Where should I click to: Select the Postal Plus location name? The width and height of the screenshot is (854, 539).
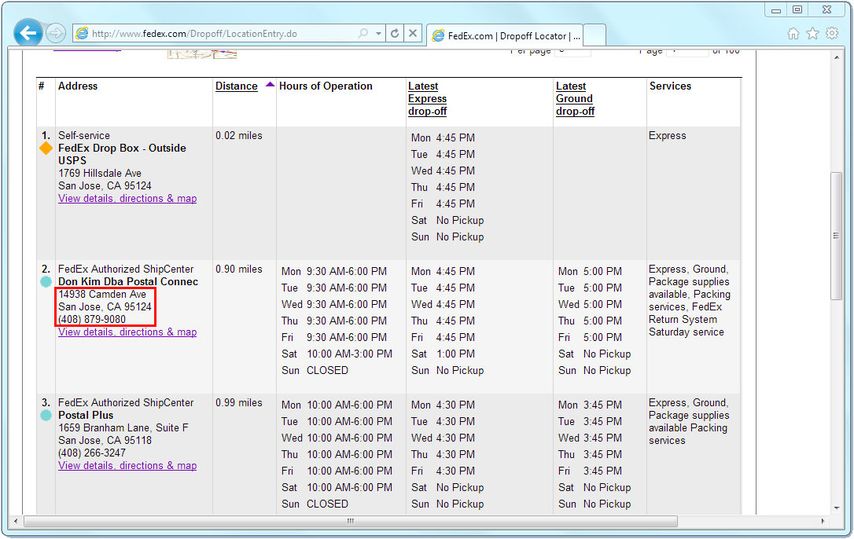[86, 415]
